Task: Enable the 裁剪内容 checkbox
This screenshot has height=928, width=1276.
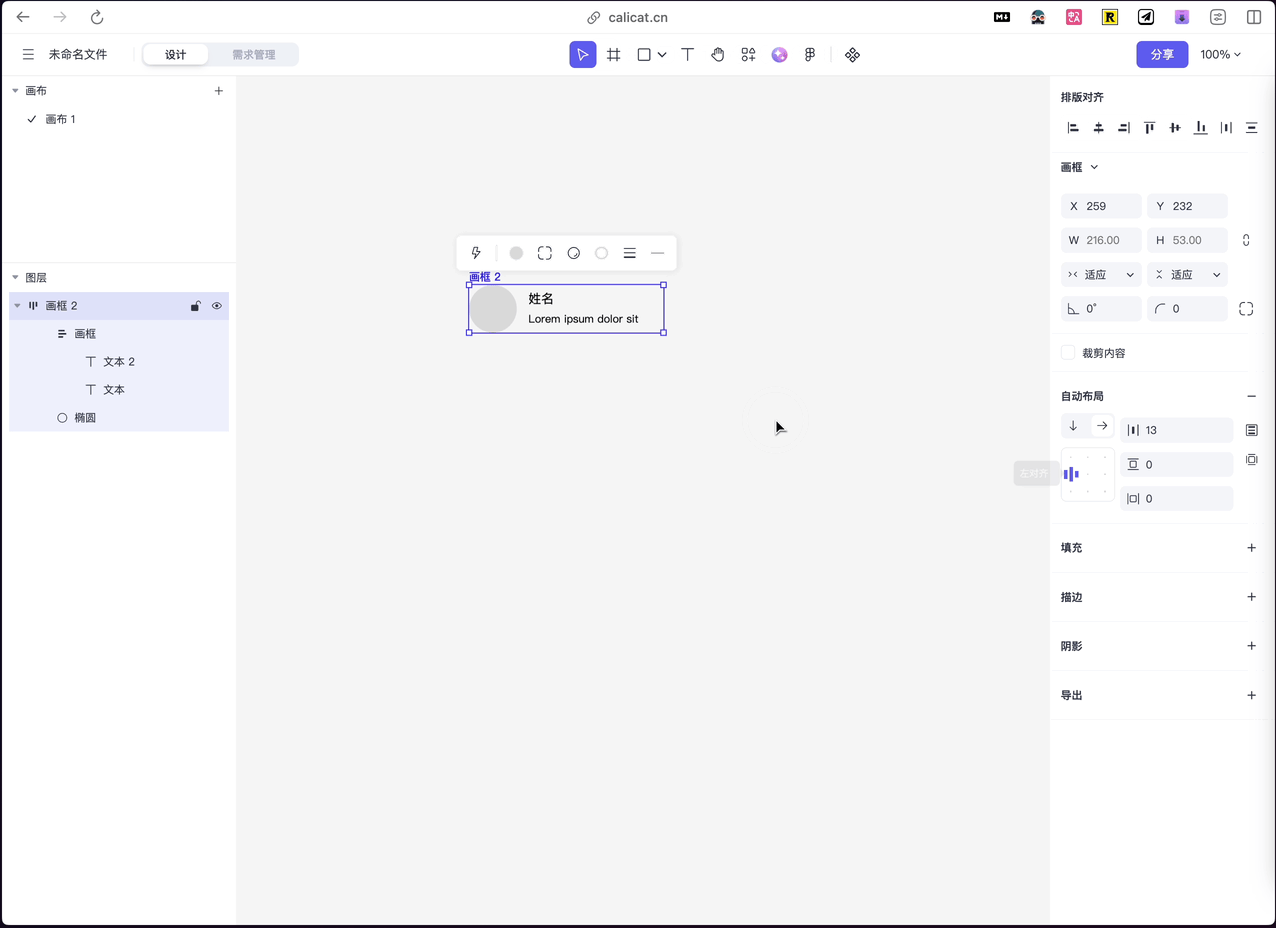Action: point(1067,352)
